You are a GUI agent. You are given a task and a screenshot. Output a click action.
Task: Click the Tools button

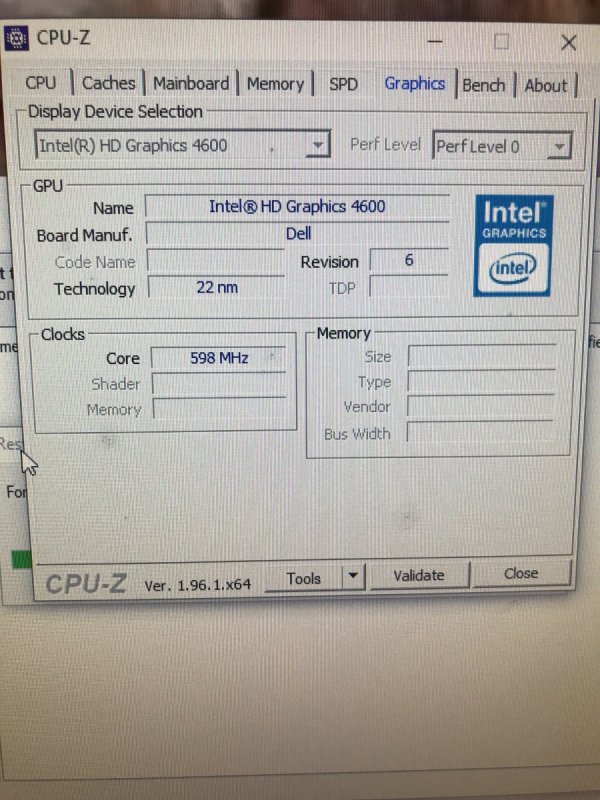click(304, 579)
